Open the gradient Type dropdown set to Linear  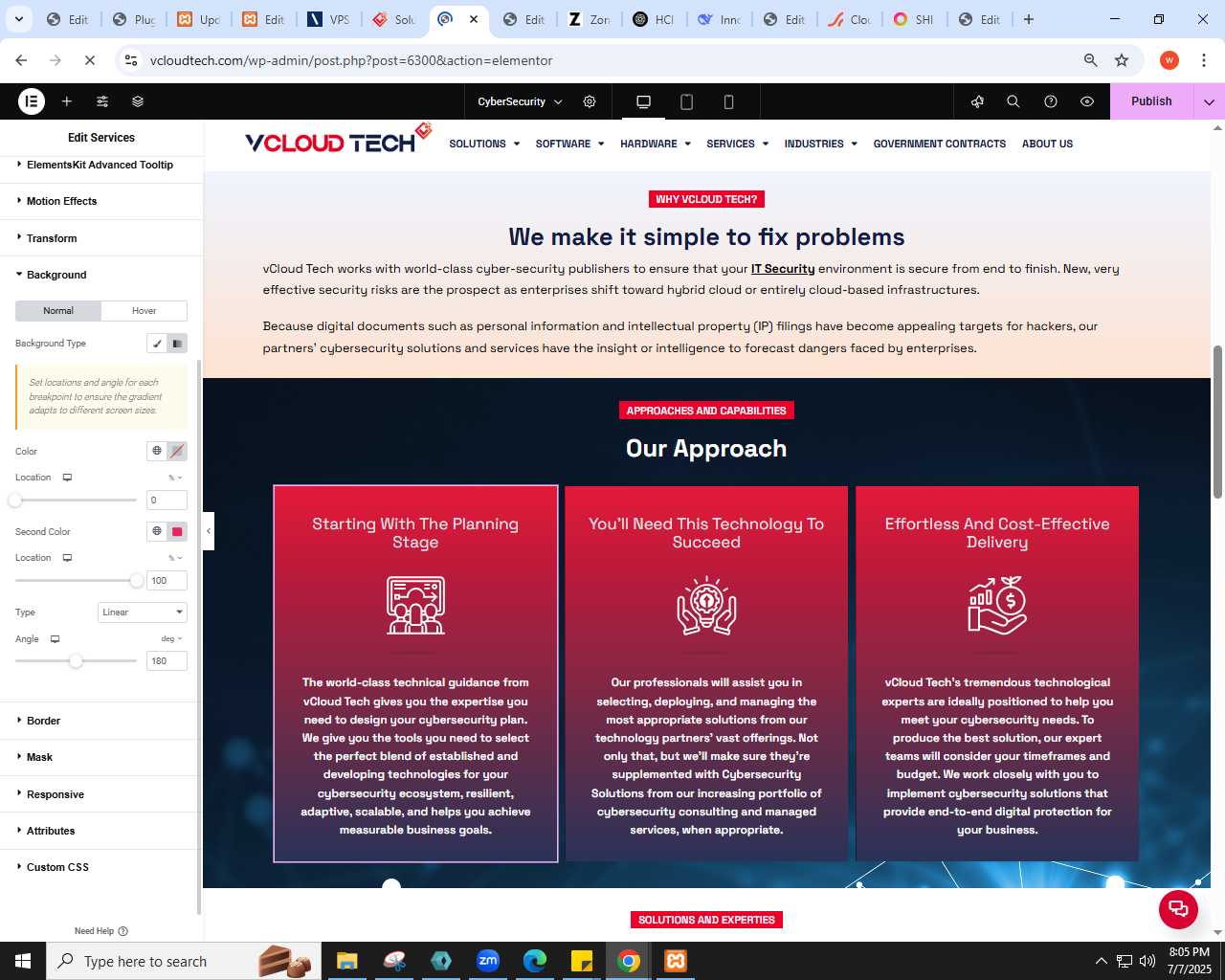click(143, 612)
